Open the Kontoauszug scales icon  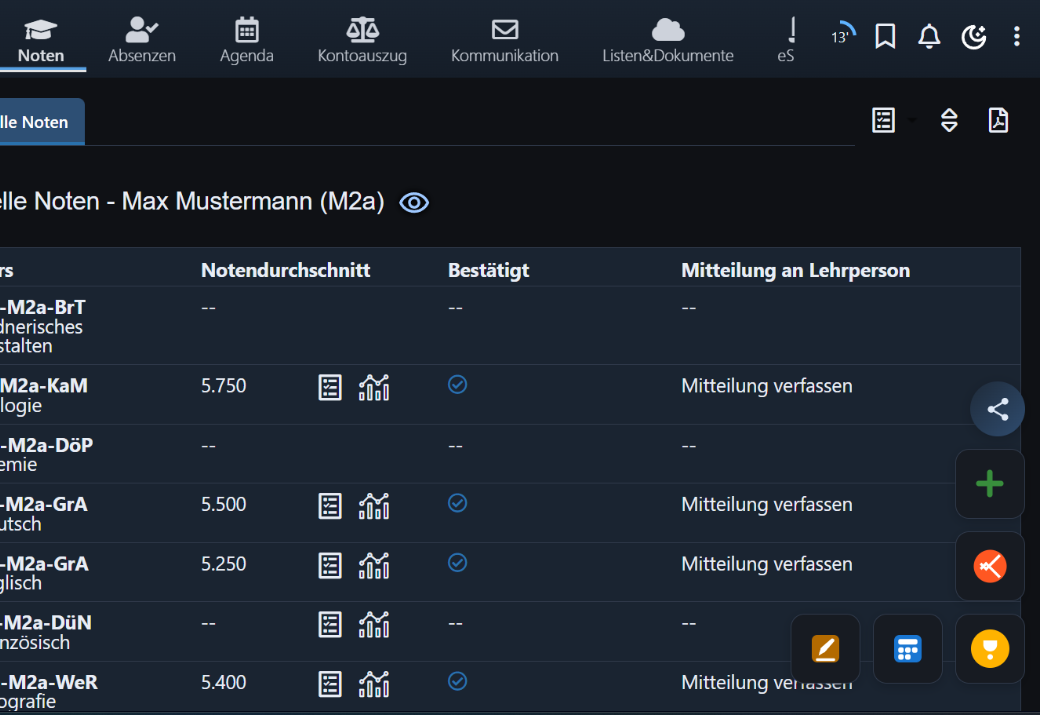click(362, 30)
